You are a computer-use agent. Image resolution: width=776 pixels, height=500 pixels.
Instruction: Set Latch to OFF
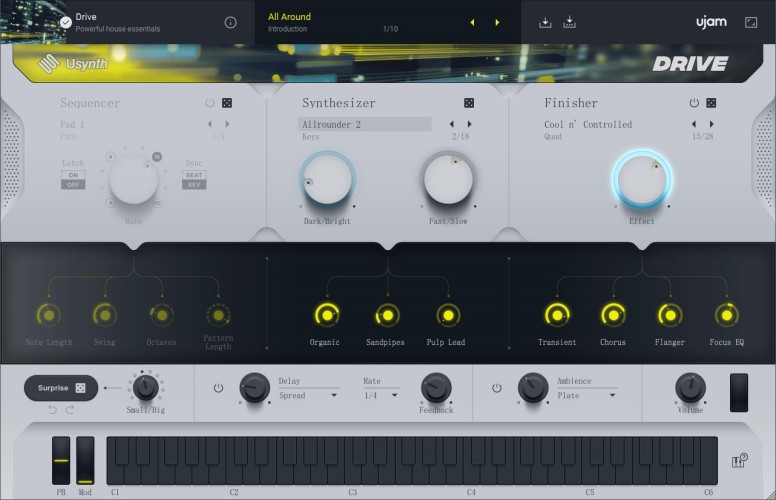pos(73,185)
